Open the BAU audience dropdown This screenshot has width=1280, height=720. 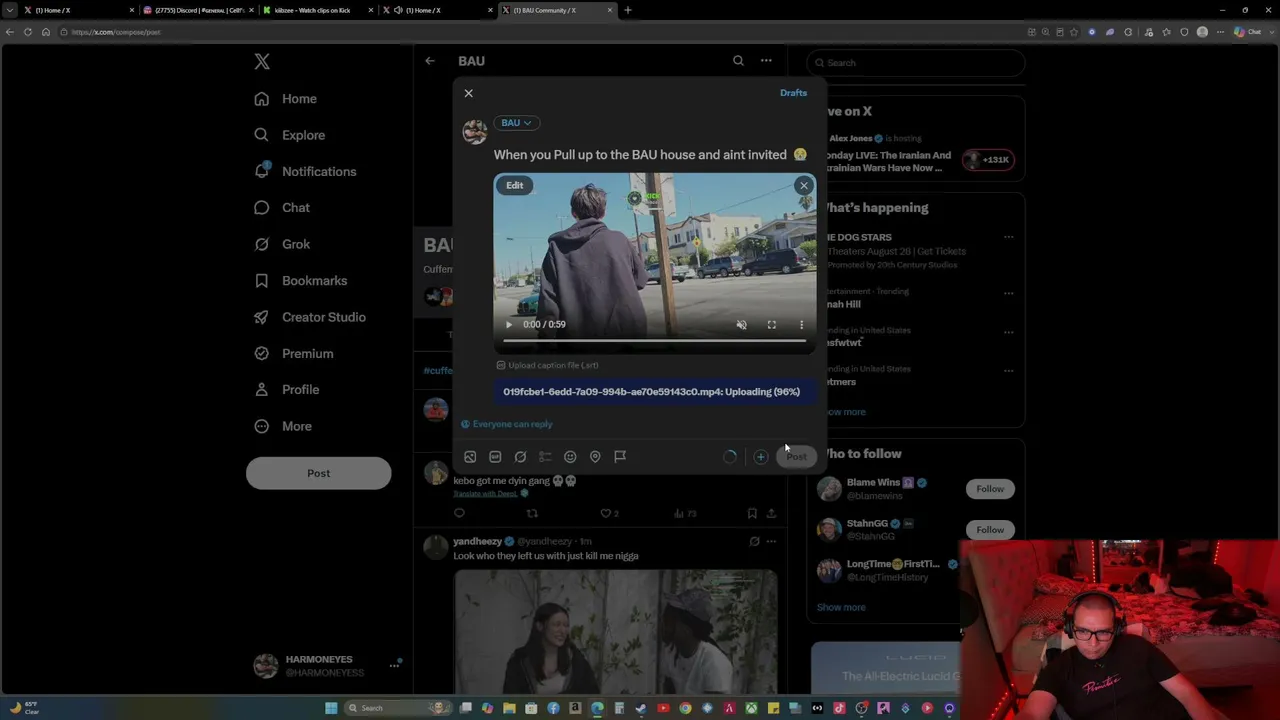tap(516, 123)
